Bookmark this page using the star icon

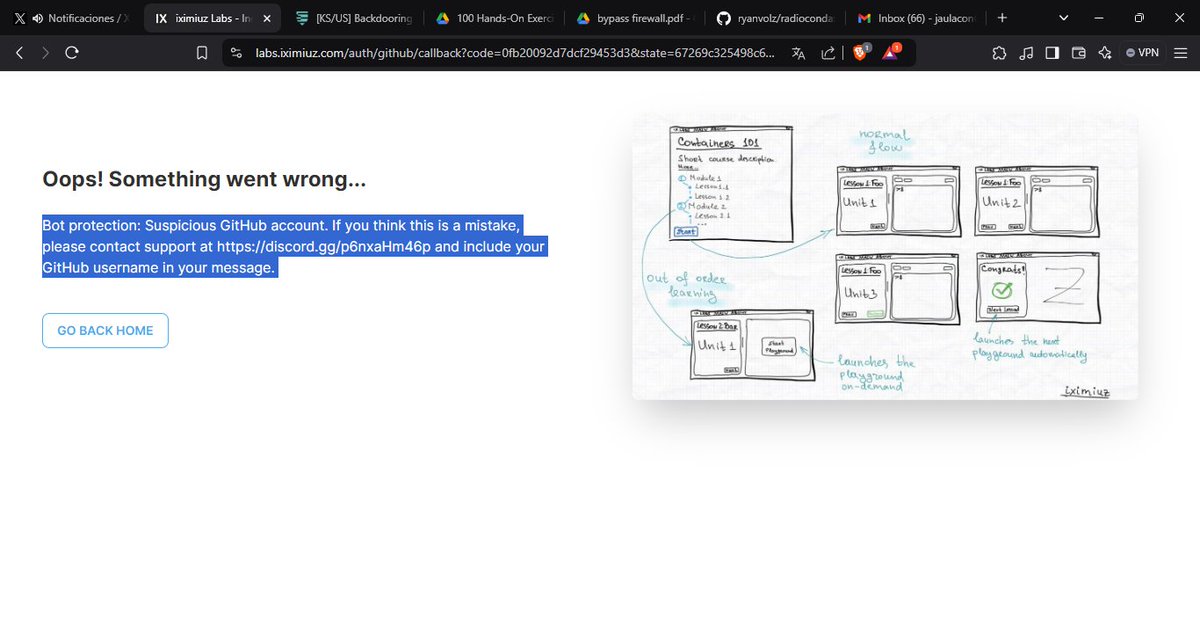click(x=200, y=52)
